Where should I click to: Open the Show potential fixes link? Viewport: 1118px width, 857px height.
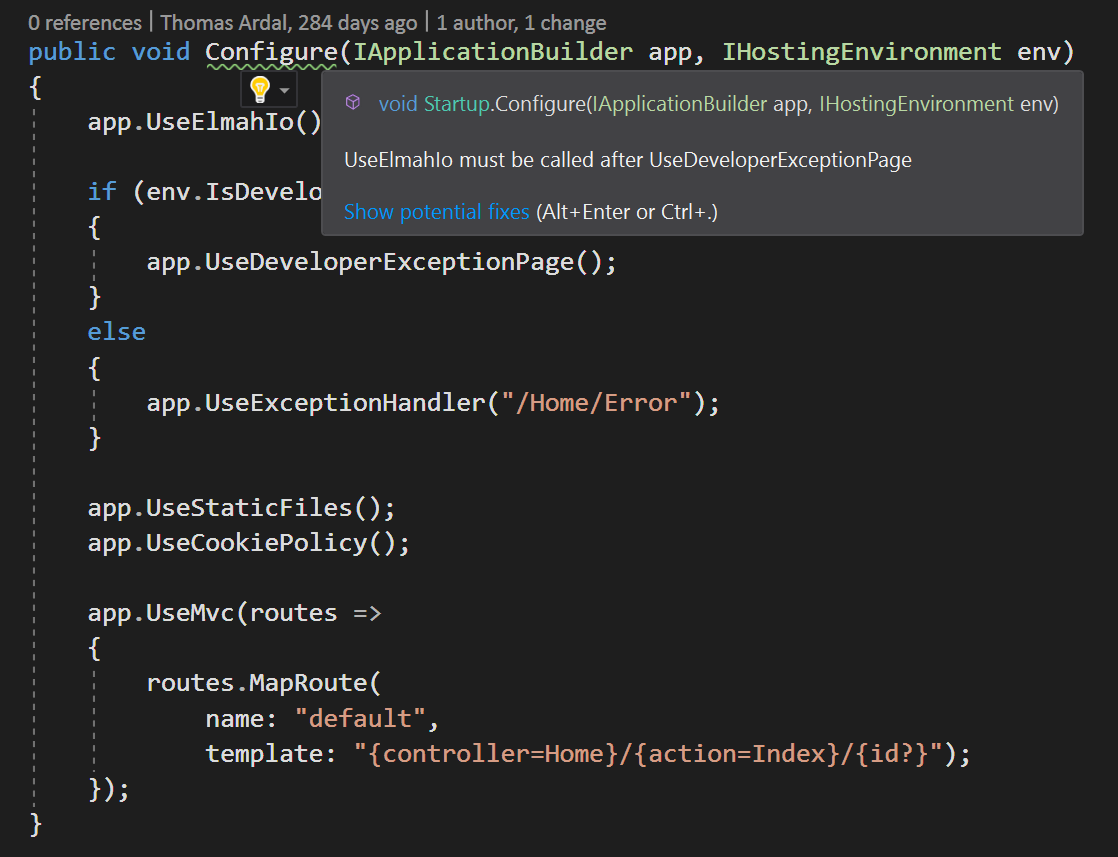point(436,212)
